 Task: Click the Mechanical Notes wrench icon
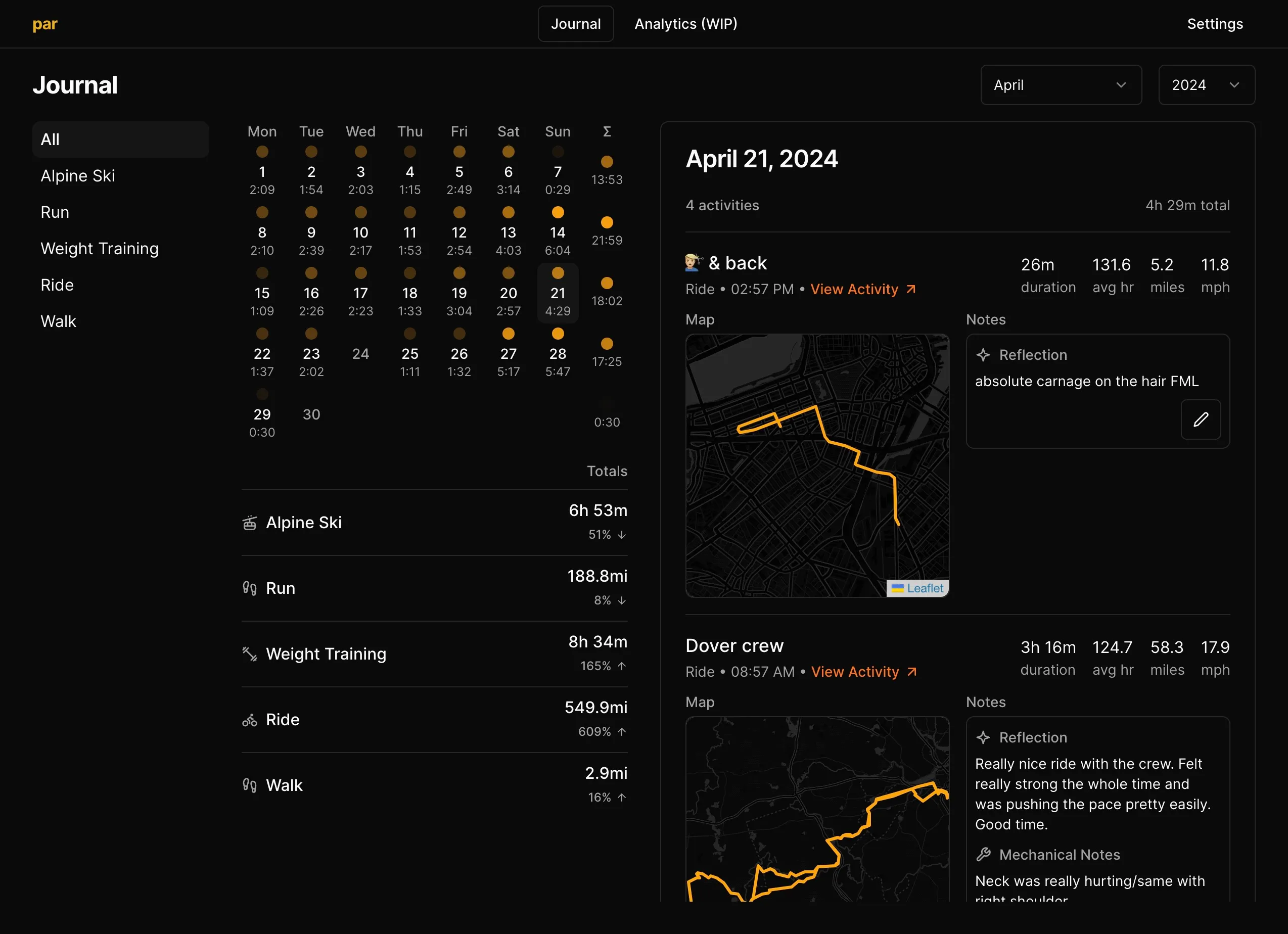pos(983,854)
